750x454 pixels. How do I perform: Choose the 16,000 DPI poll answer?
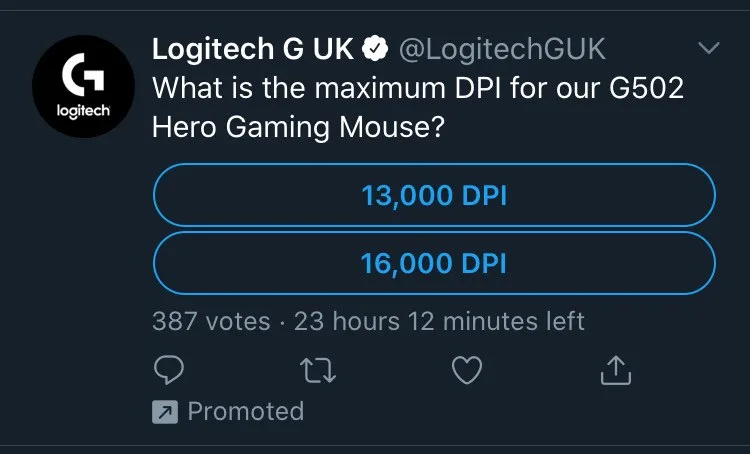[x=434, y=264]
